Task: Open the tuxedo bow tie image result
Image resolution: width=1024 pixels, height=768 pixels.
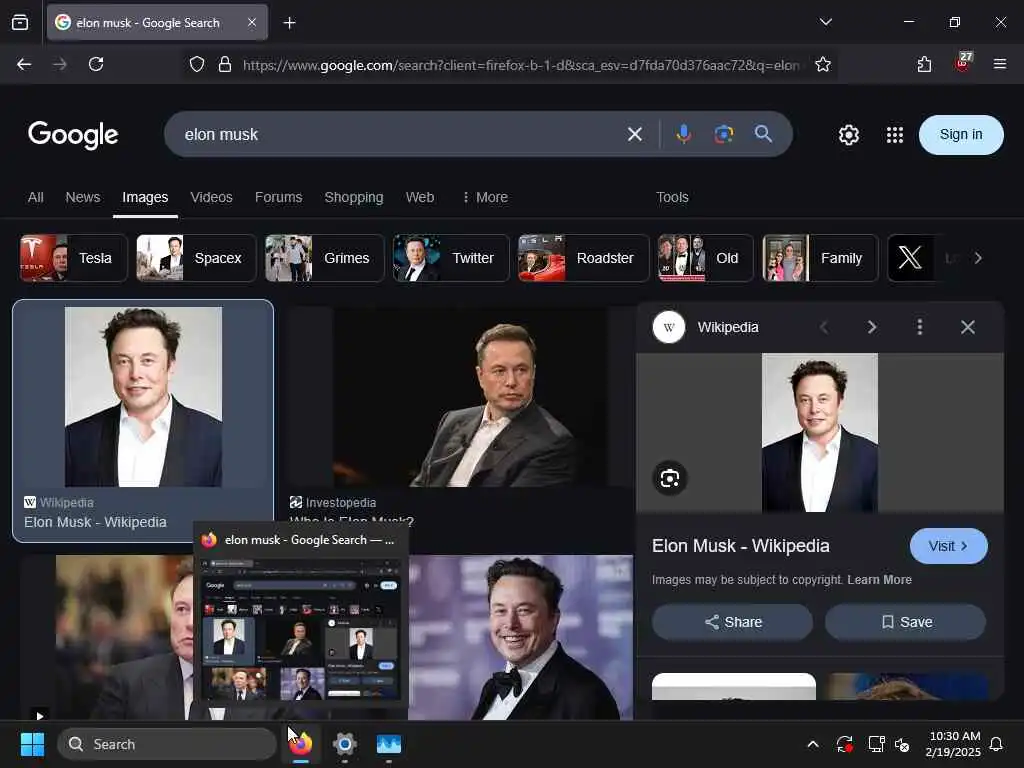Action: [x=520, y=637]
